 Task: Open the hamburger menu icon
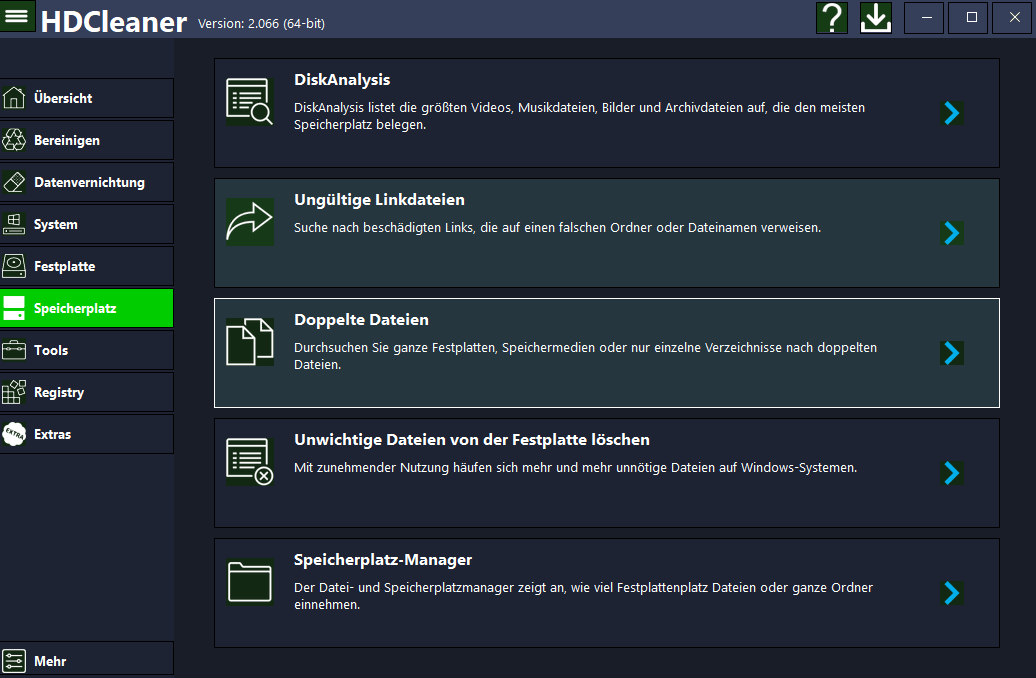[x=17, y=16]
